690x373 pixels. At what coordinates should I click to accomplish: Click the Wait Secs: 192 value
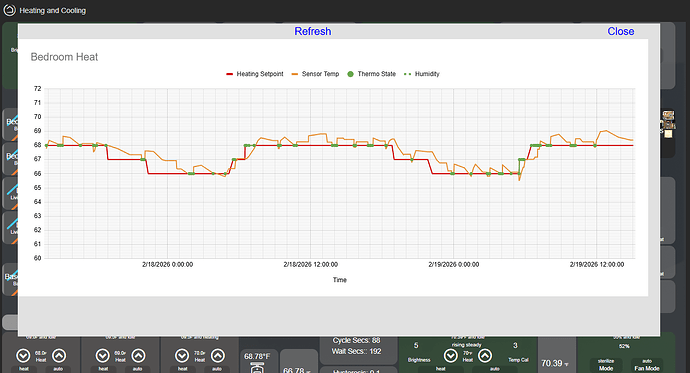(356, 351)
